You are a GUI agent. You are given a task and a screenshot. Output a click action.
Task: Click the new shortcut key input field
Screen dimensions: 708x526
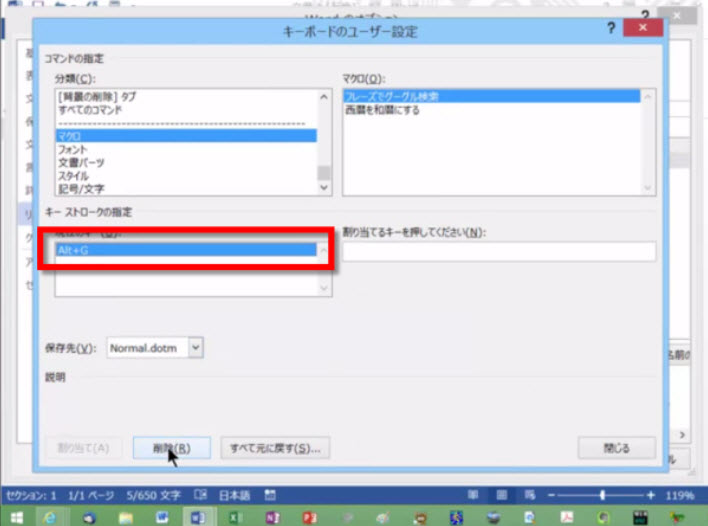pos(498,252)
